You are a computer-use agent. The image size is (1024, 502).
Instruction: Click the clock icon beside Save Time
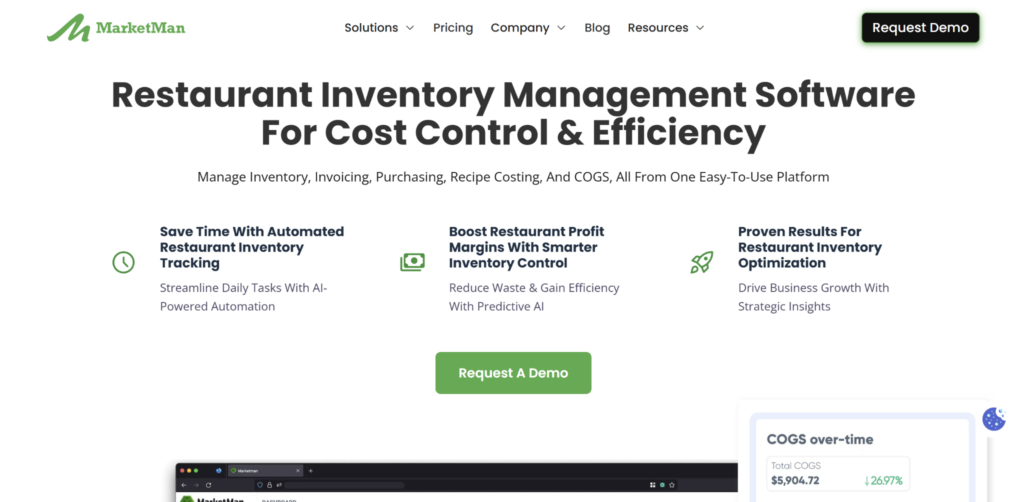pos(123,262)
